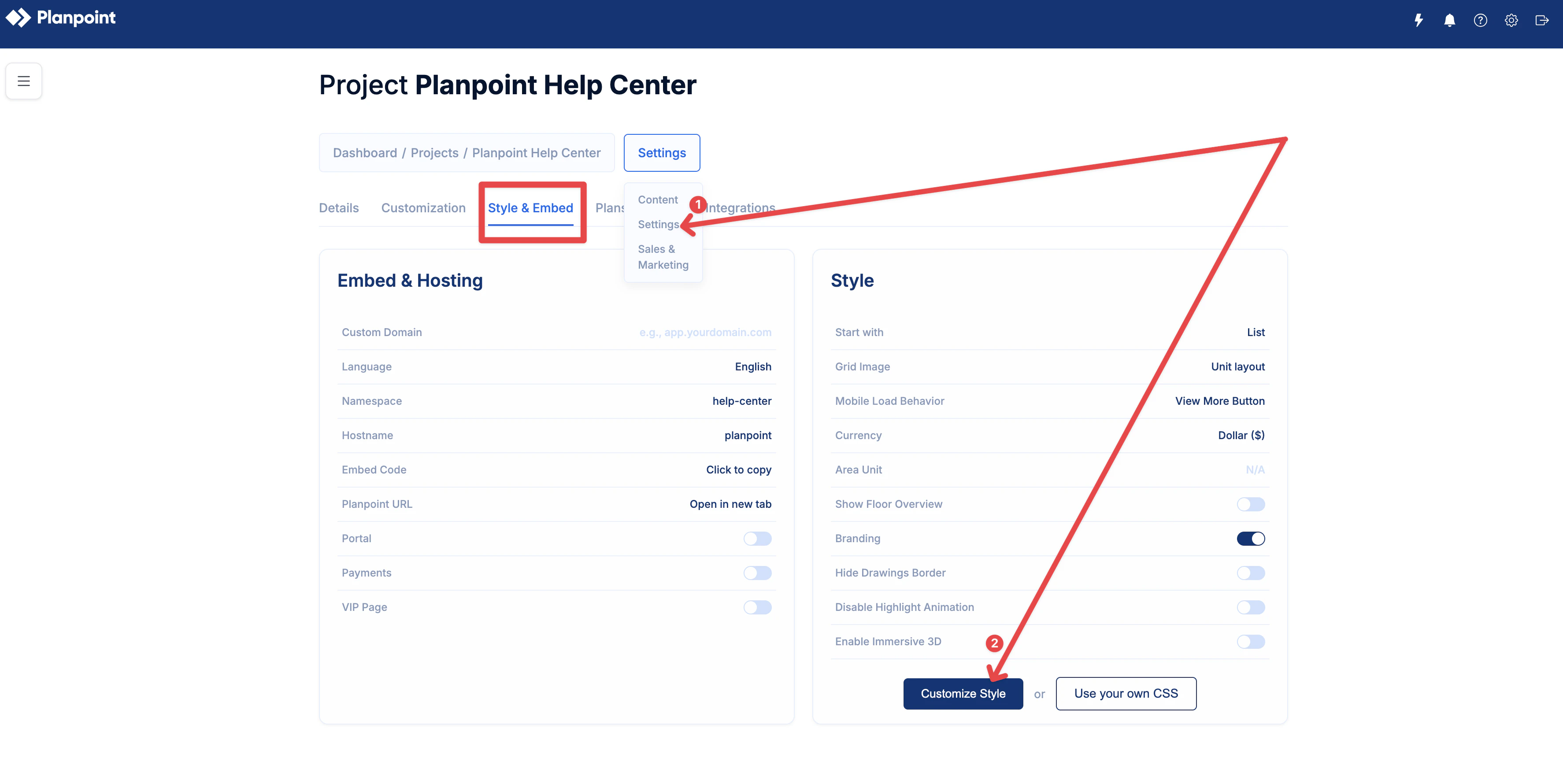Open the hamburger sidebar menu
This screenshot has height=784, width=1563.
pyautogui.click(x=24, y=81)
